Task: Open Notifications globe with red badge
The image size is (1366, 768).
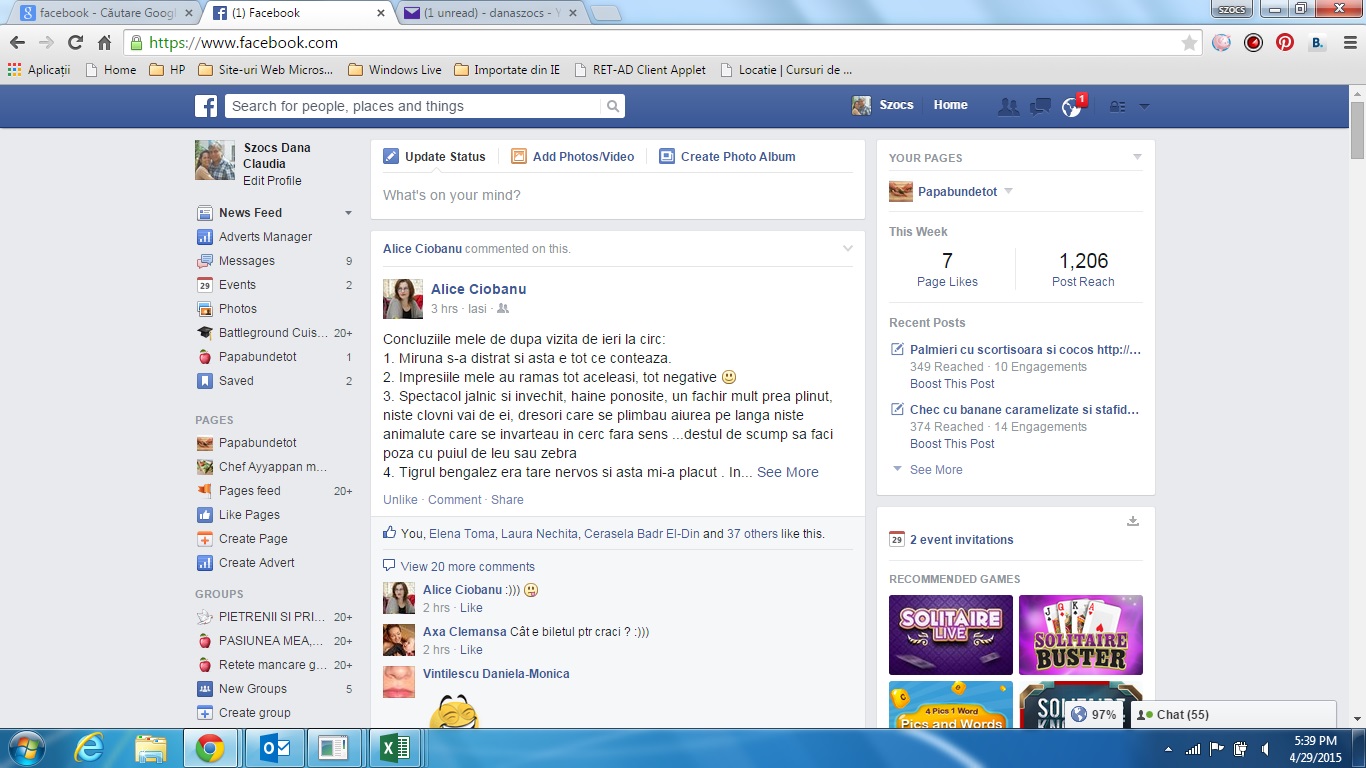Action: (x=1072, y=106)
